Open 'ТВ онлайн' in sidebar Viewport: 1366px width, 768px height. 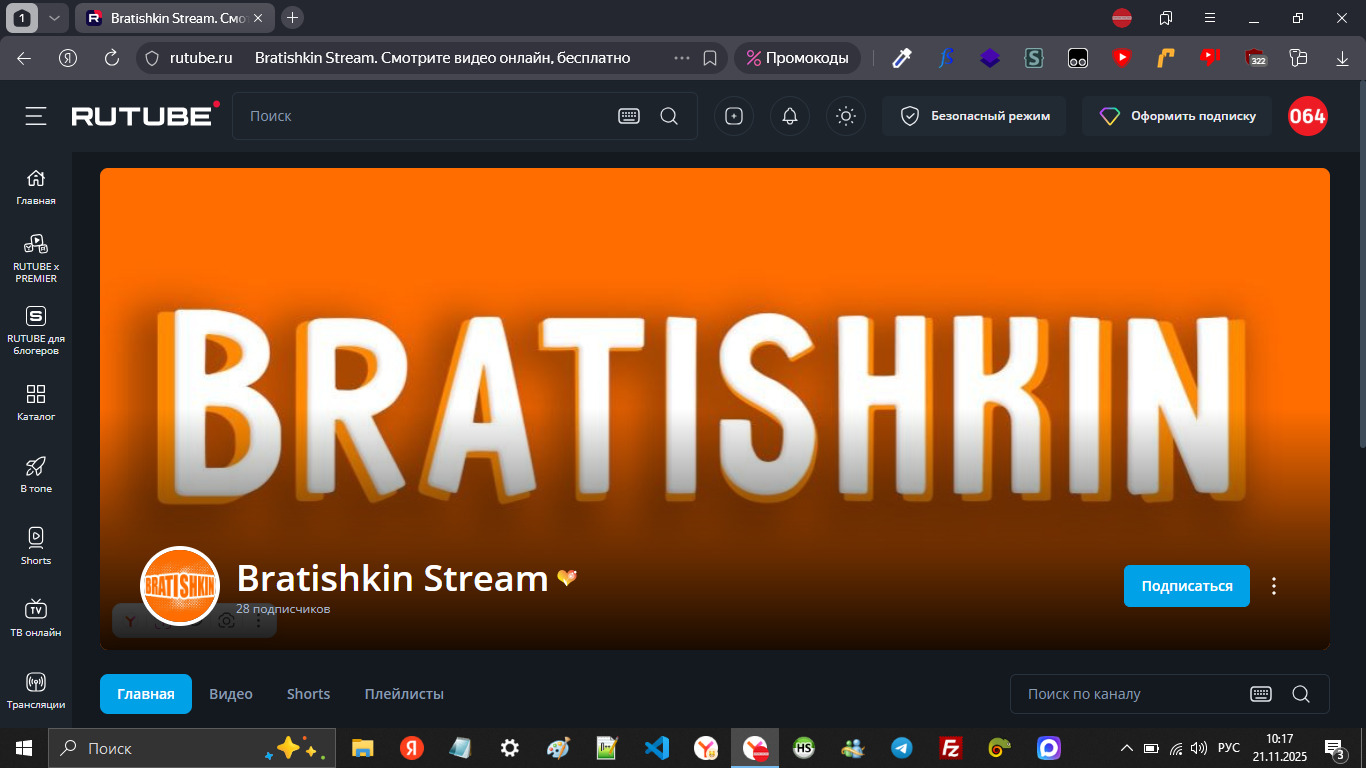(x=36, y=617)
